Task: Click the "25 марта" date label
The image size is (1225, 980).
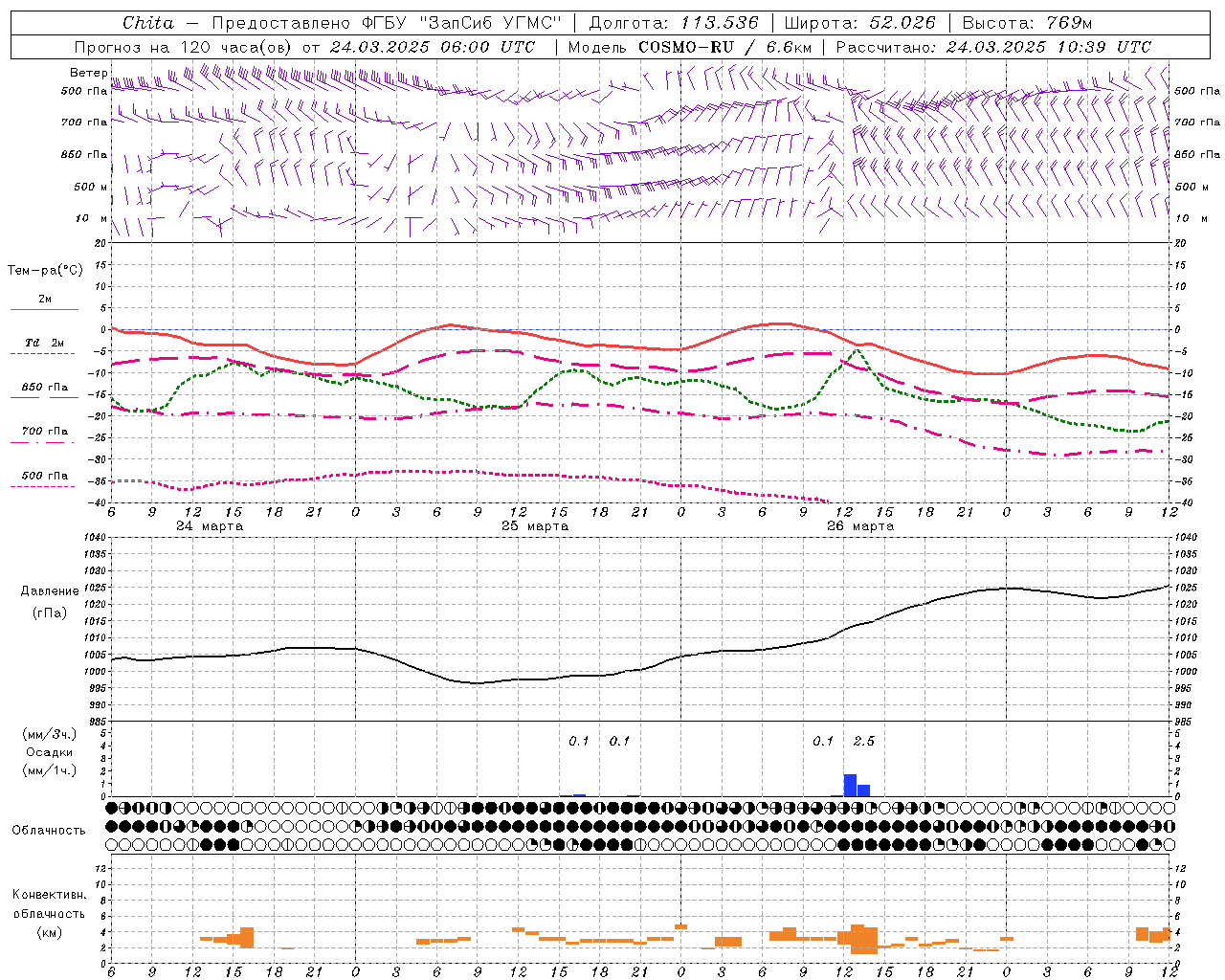Action: point(535,526)
